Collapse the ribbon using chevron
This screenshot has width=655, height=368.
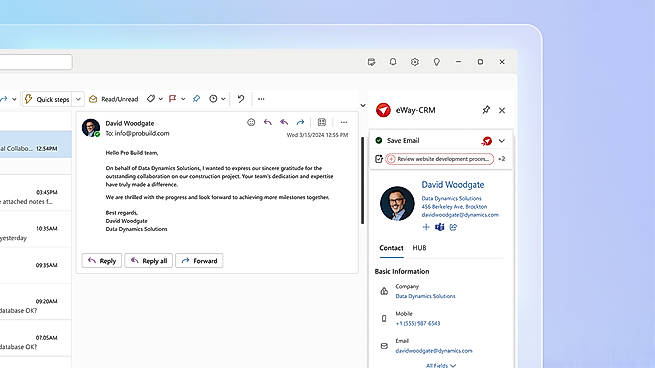pyautogui.click(x=363, y=105)
